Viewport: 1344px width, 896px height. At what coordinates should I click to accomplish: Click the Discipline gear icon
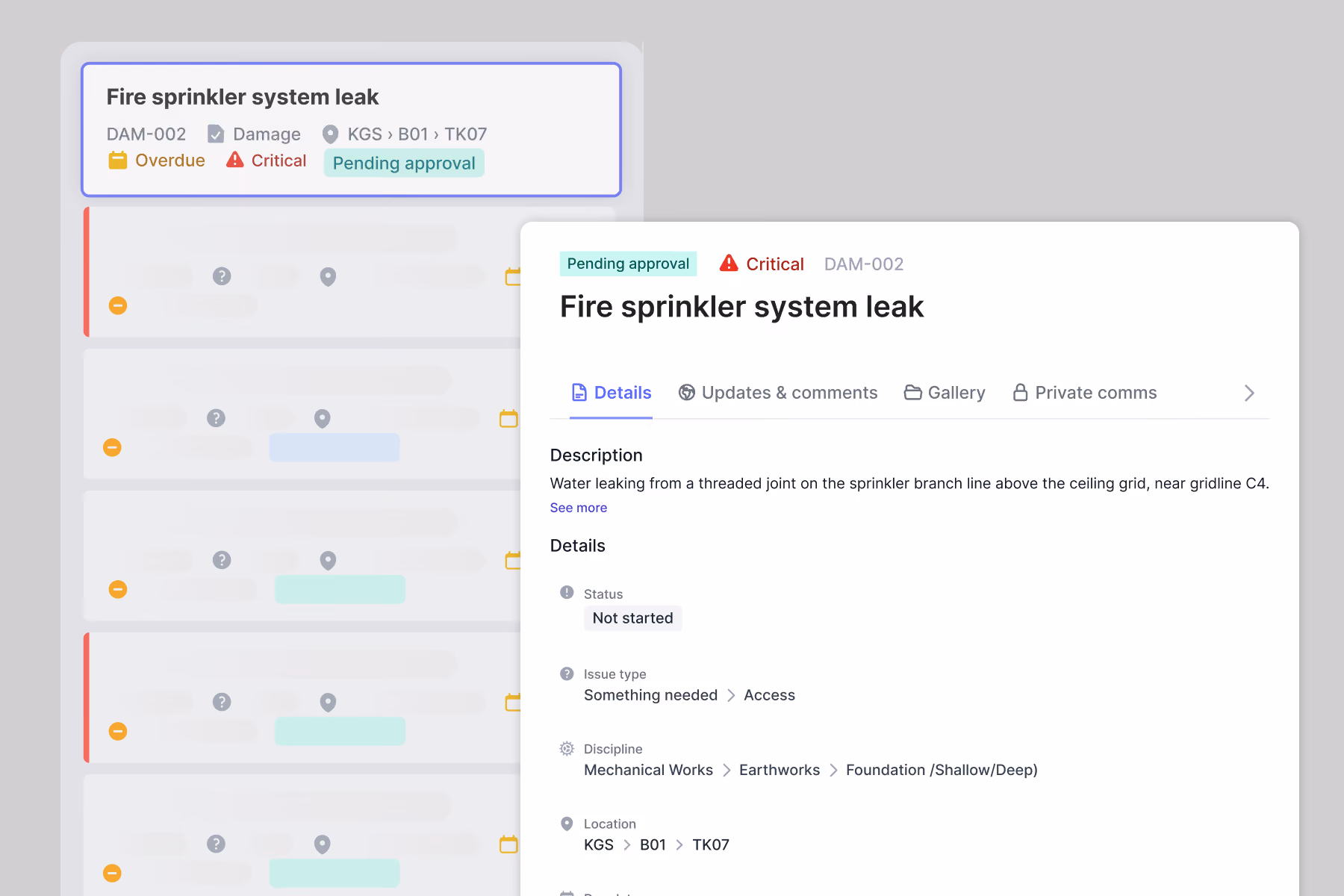pyautogui.click(x=567, y=748)
